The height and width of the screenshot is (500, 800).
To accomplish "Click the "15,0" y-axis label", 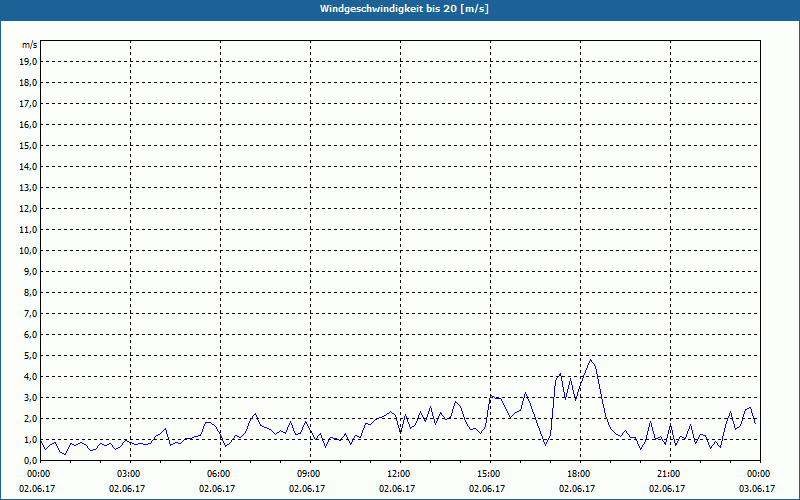I will tap(28, 145).
